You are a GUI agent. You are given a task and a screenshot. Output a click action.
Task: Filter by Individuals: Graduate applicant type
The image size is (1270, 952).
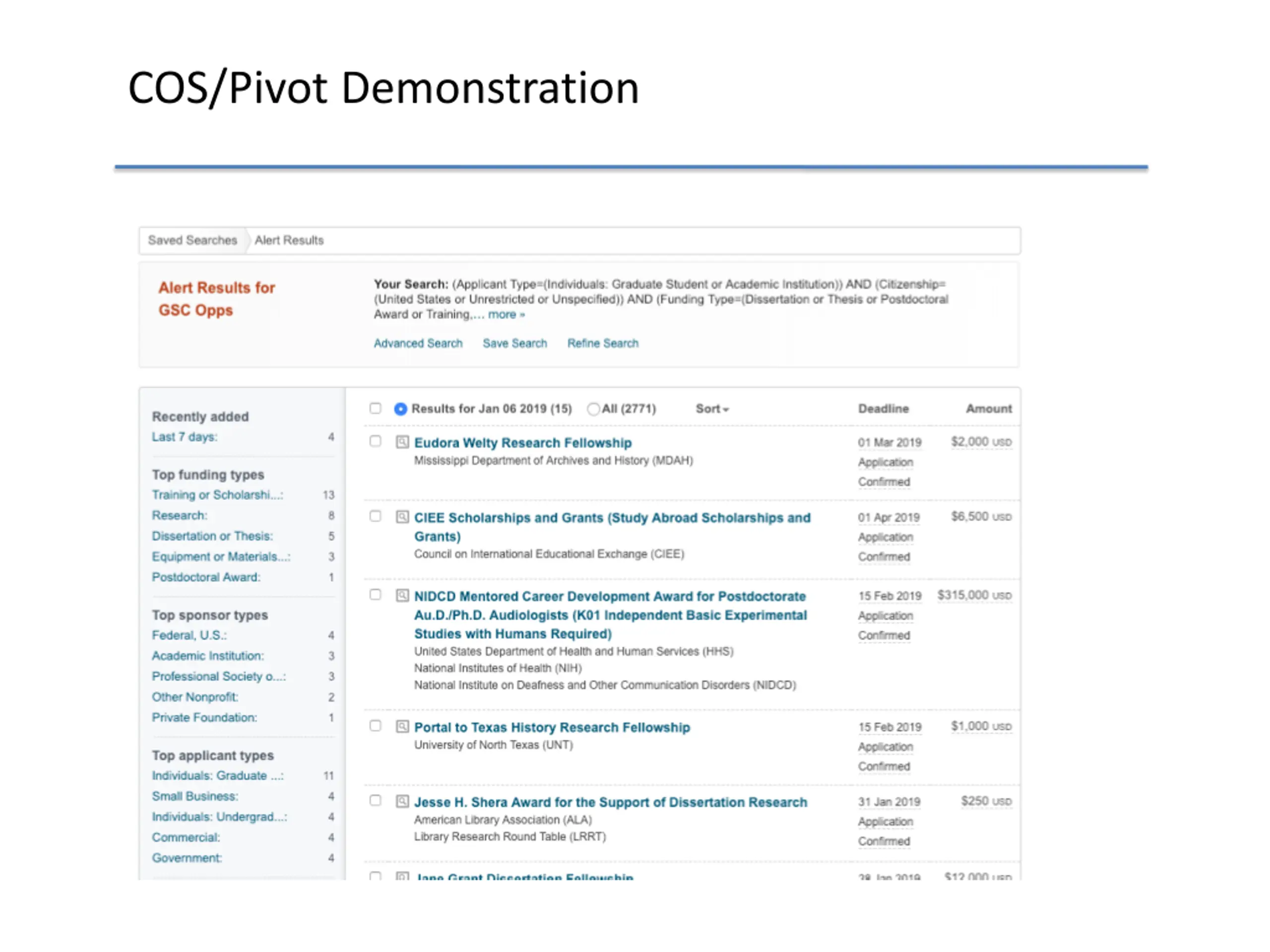pyautogui.click(x=218, y=776)
